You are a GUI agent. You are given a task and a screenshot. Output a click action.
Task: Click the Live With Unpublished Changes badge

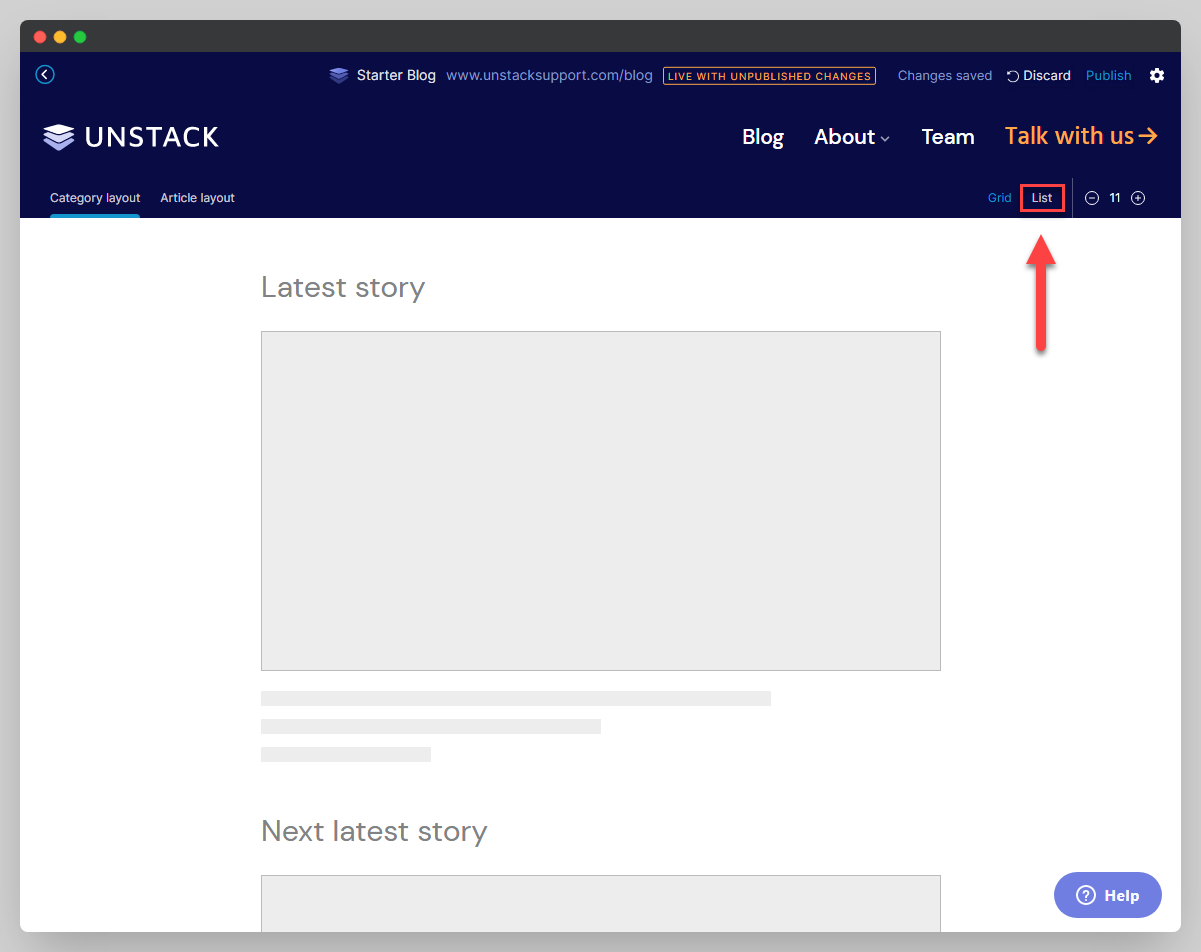click(x=769, y=76)
